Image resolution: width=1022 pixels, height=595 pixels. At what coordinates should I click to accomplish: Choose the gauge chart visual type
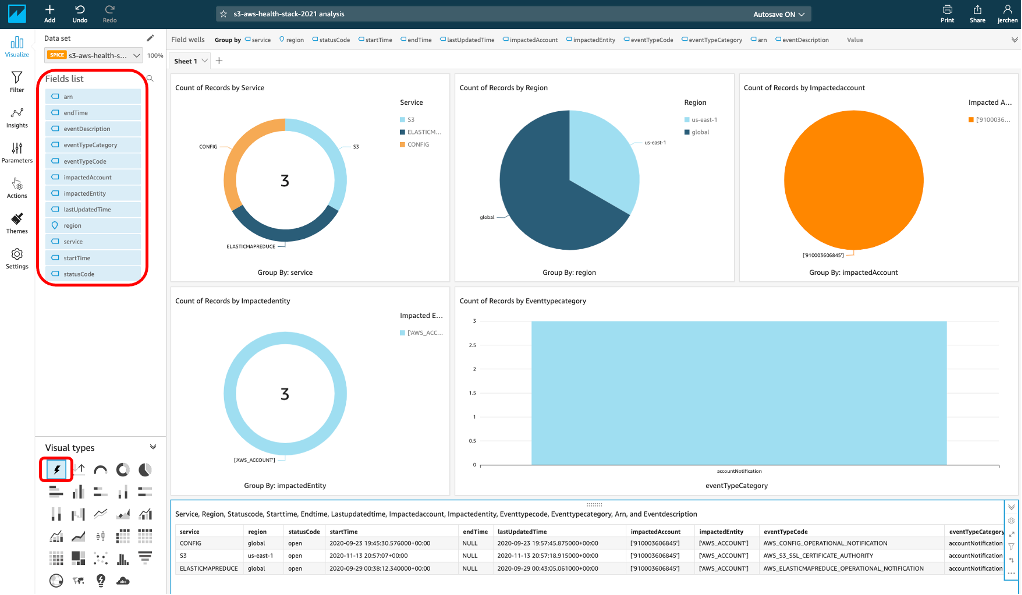(x=100, y=469)
